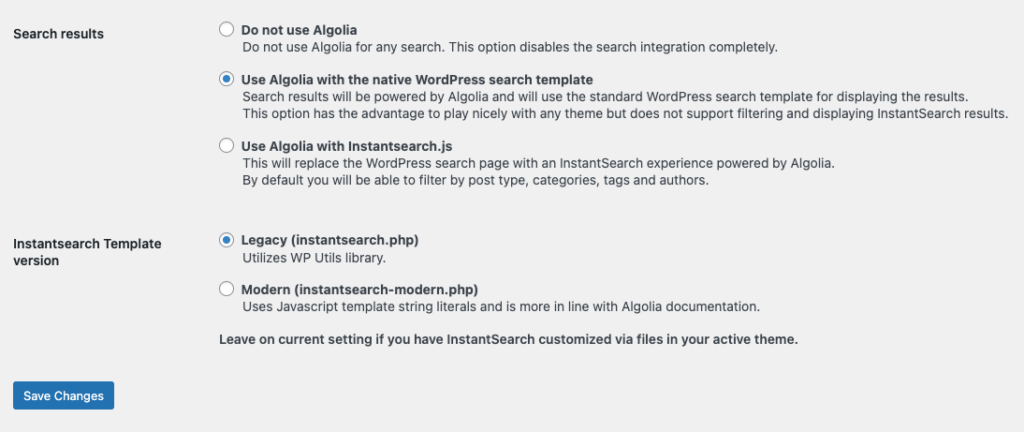This screenshot has width=1024, height=432.
Task: Click the 'play nicely with any theme' description line
Action: coord(626,113)
